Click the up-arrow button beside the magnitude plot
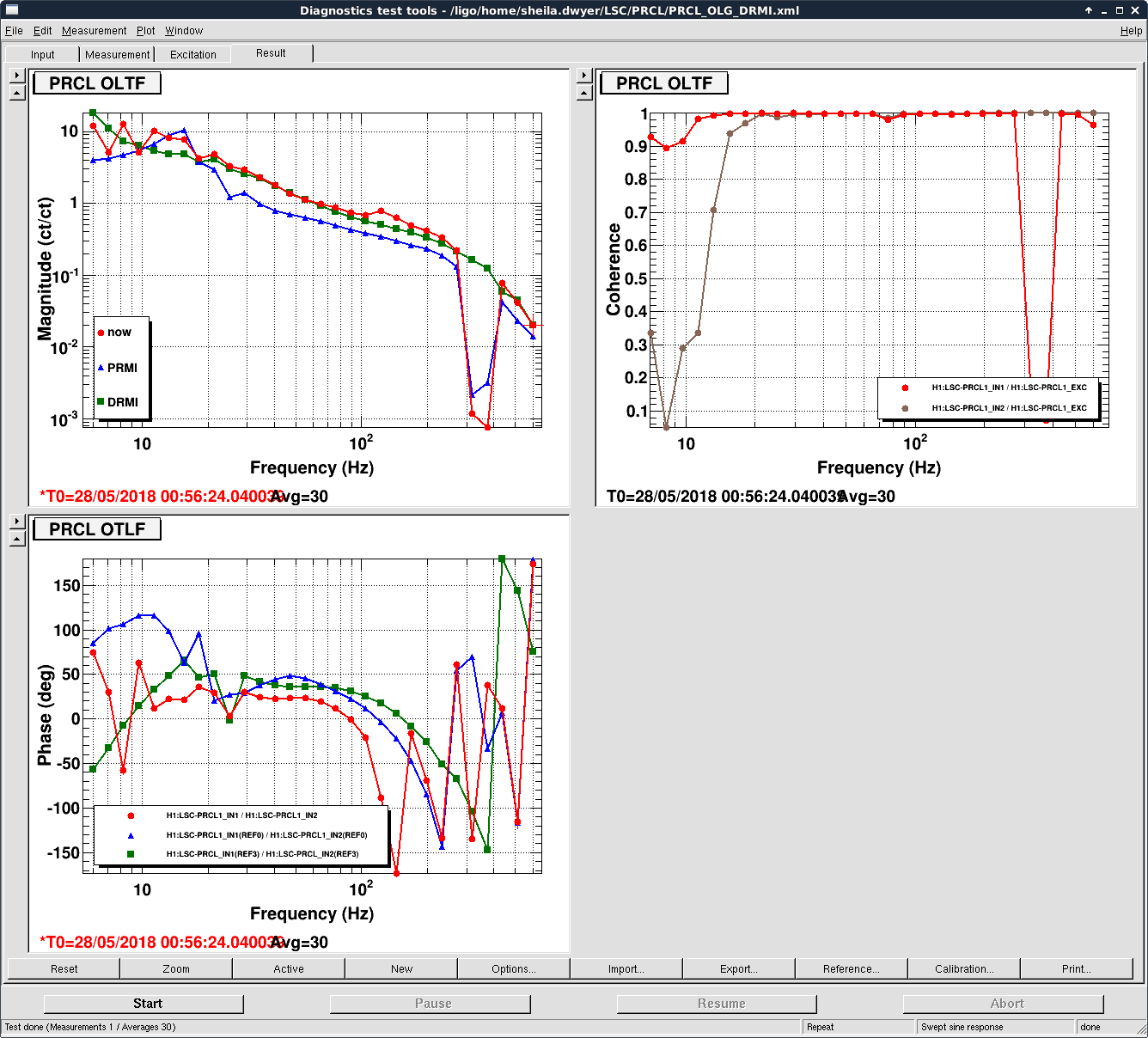Viewport: 1148px width, 1038px height. point(17,93)
